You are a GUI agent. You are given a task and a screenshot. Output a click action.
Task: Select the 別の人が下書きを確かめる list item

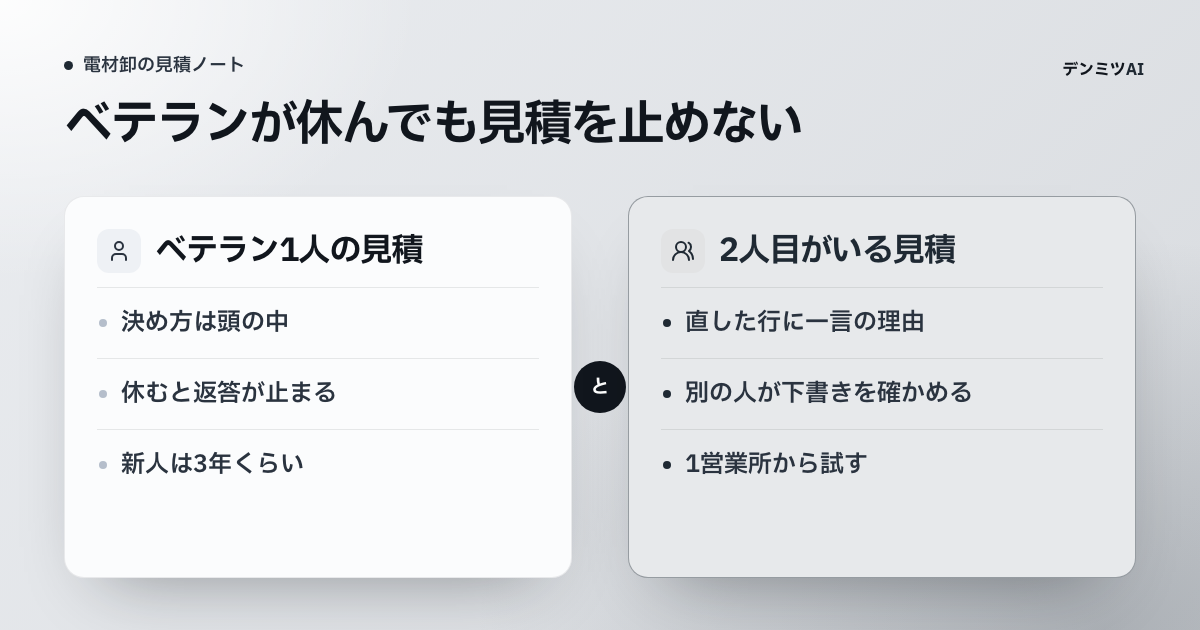(882, 393)
